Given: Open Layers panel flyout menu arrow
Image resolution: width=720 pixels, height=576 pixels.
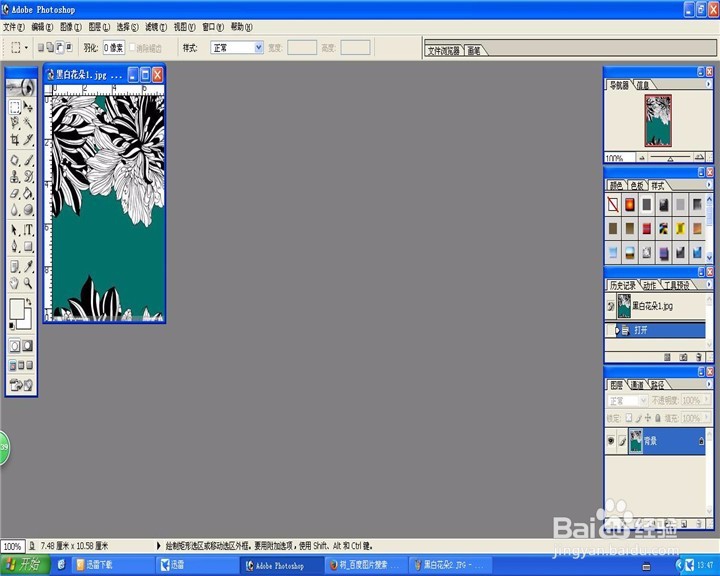Looking at the screenshot, I should [709, 384].
